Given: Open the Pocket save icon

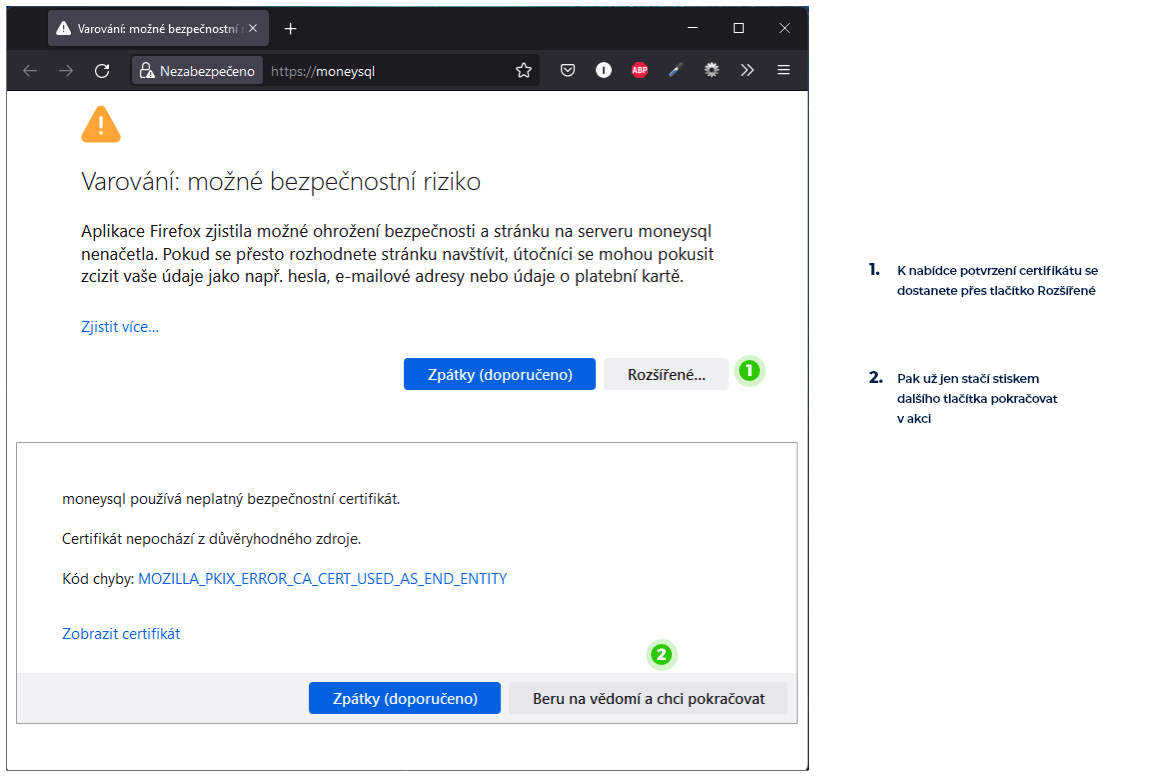Looking at the screenshot, I should pyautogui.click(x=567, y=70).
